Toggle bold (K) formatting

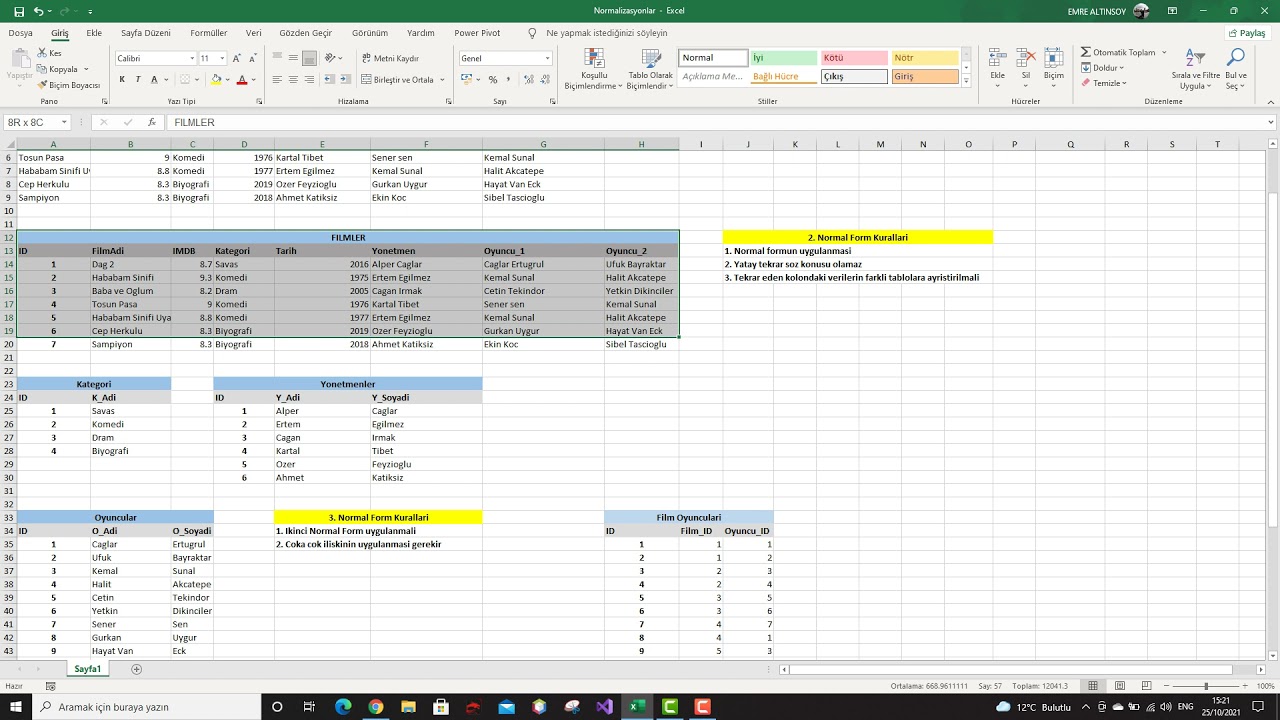(x=122, y=79)
